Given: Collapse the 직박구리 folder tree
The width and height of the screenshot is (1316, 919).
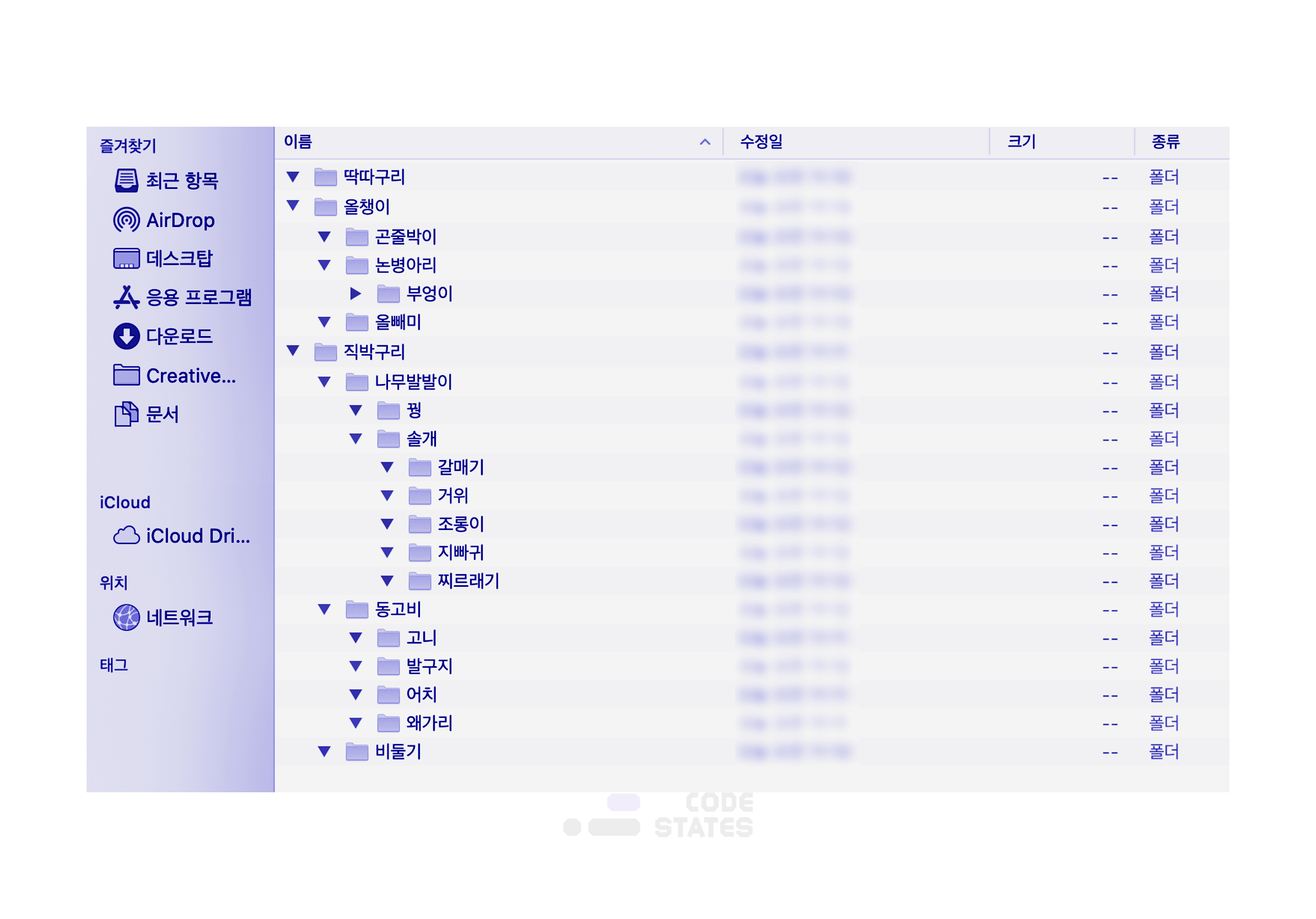Looking at the screenshot, I should coord(293,350).
